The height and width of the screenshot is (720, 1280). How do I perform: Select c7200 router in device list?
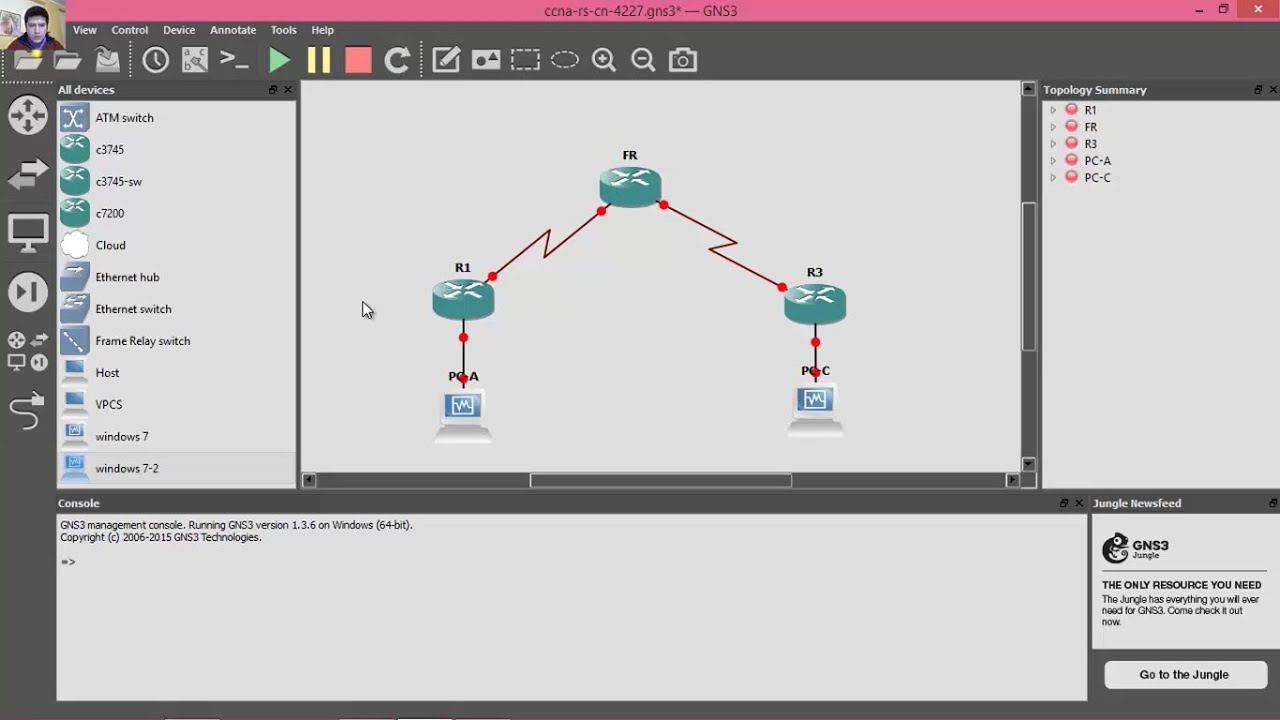[176, 213]
